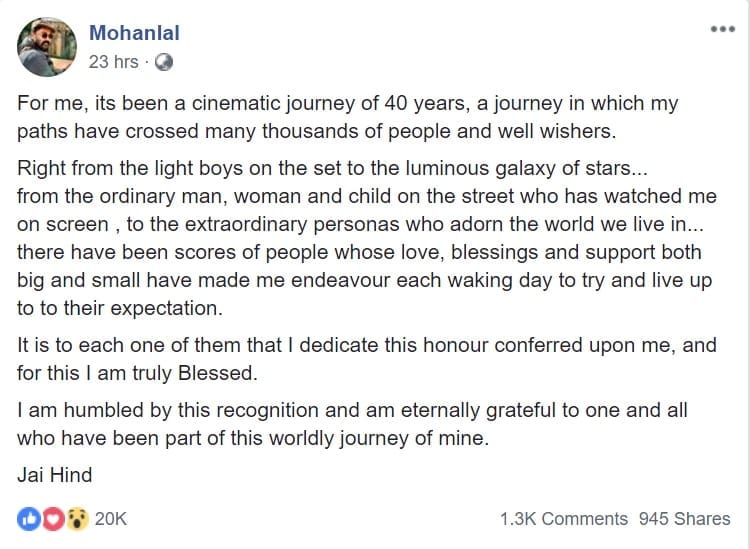View the 20K reactions count
Viewport: 750px width, 549px height.
pos(110,519)
